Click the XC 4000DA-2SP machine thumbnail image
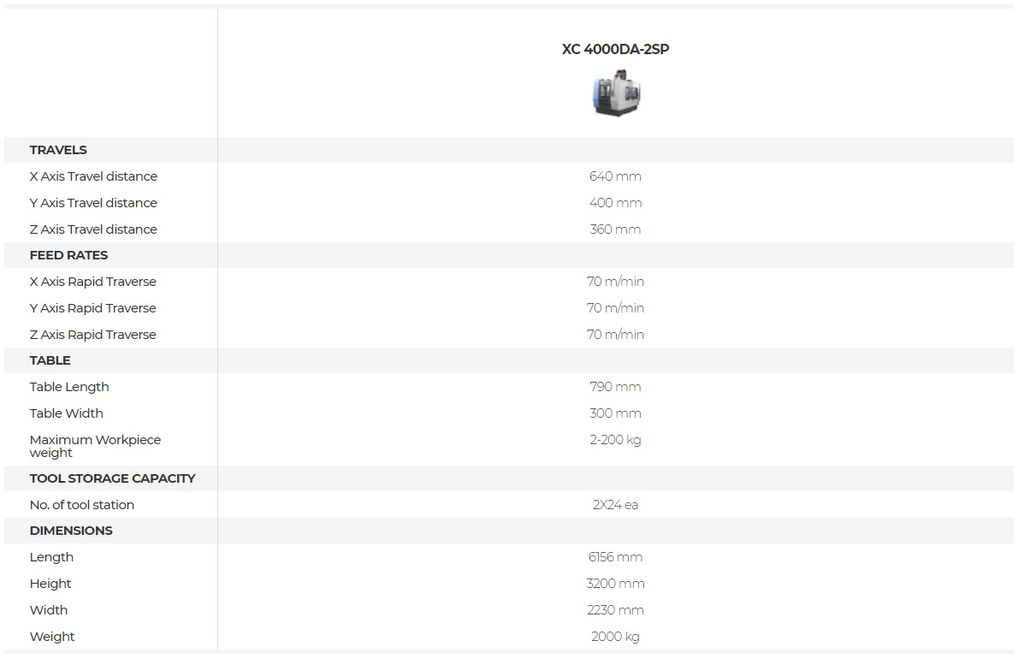This screenshot has width=1024, height=660. point(615,93)
